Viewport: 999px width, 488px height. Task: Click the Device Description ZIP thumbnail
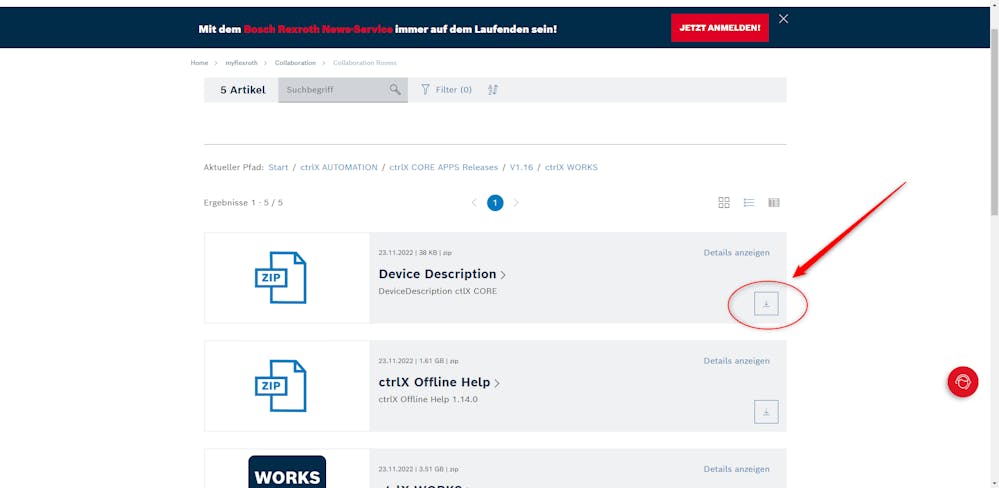[281, 278]
